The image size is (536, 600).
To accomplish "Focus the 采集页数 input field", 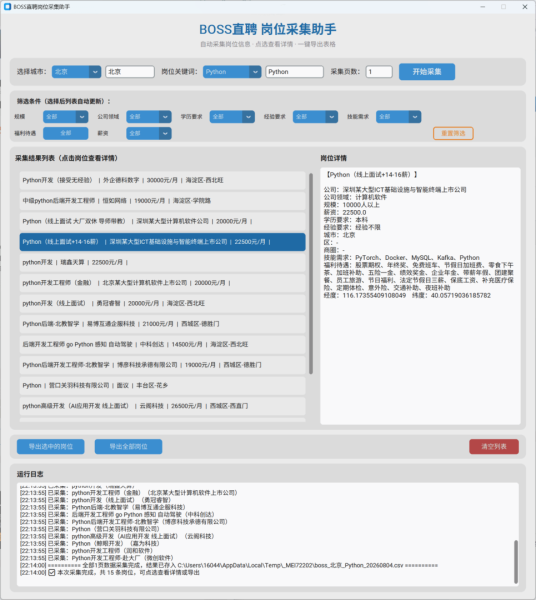I will coord(379,72).
